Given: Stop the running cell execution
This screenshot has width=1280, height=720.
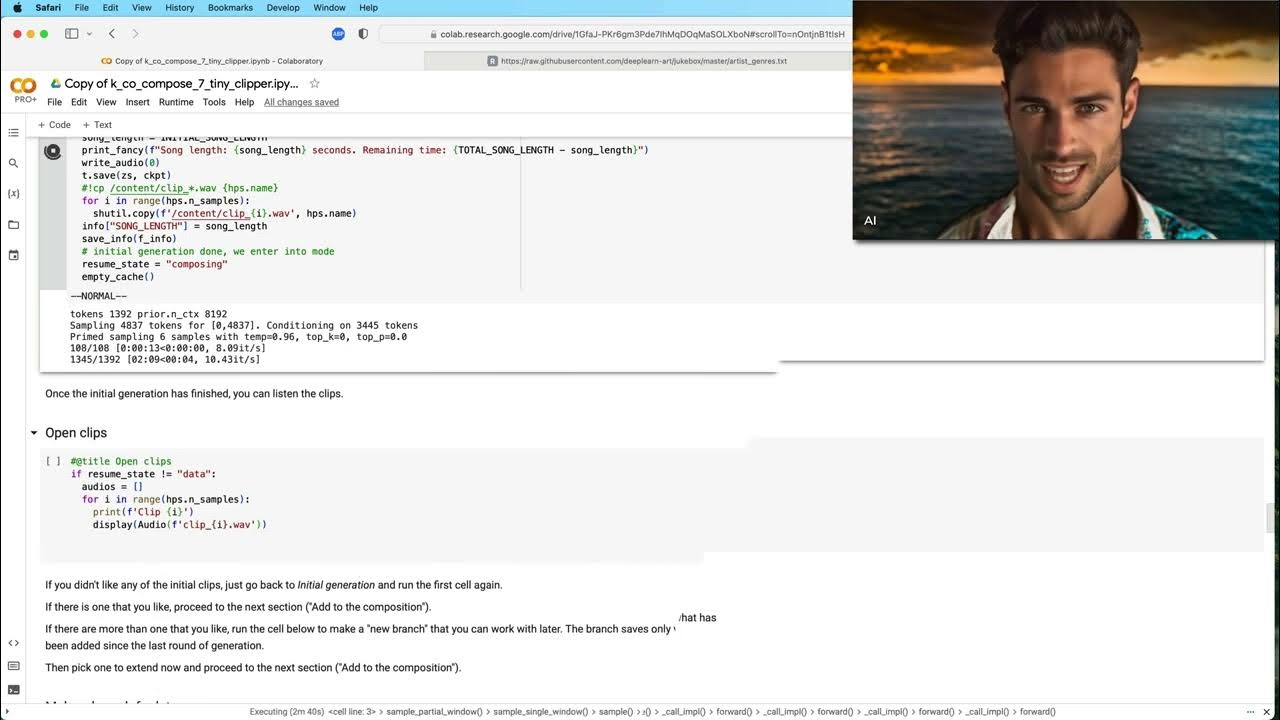Looking at the screenshot, I should [x=53, y=152].
